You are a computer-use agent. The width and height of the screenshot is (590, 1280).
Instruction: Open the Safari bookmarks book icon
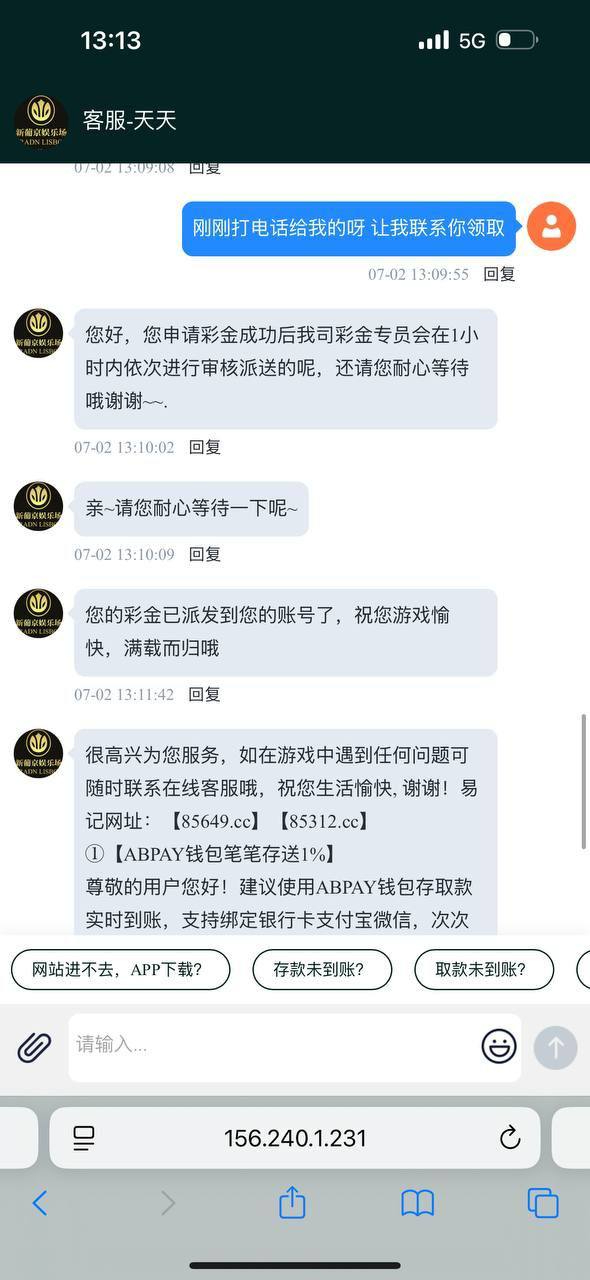[x=418, y=1203]
